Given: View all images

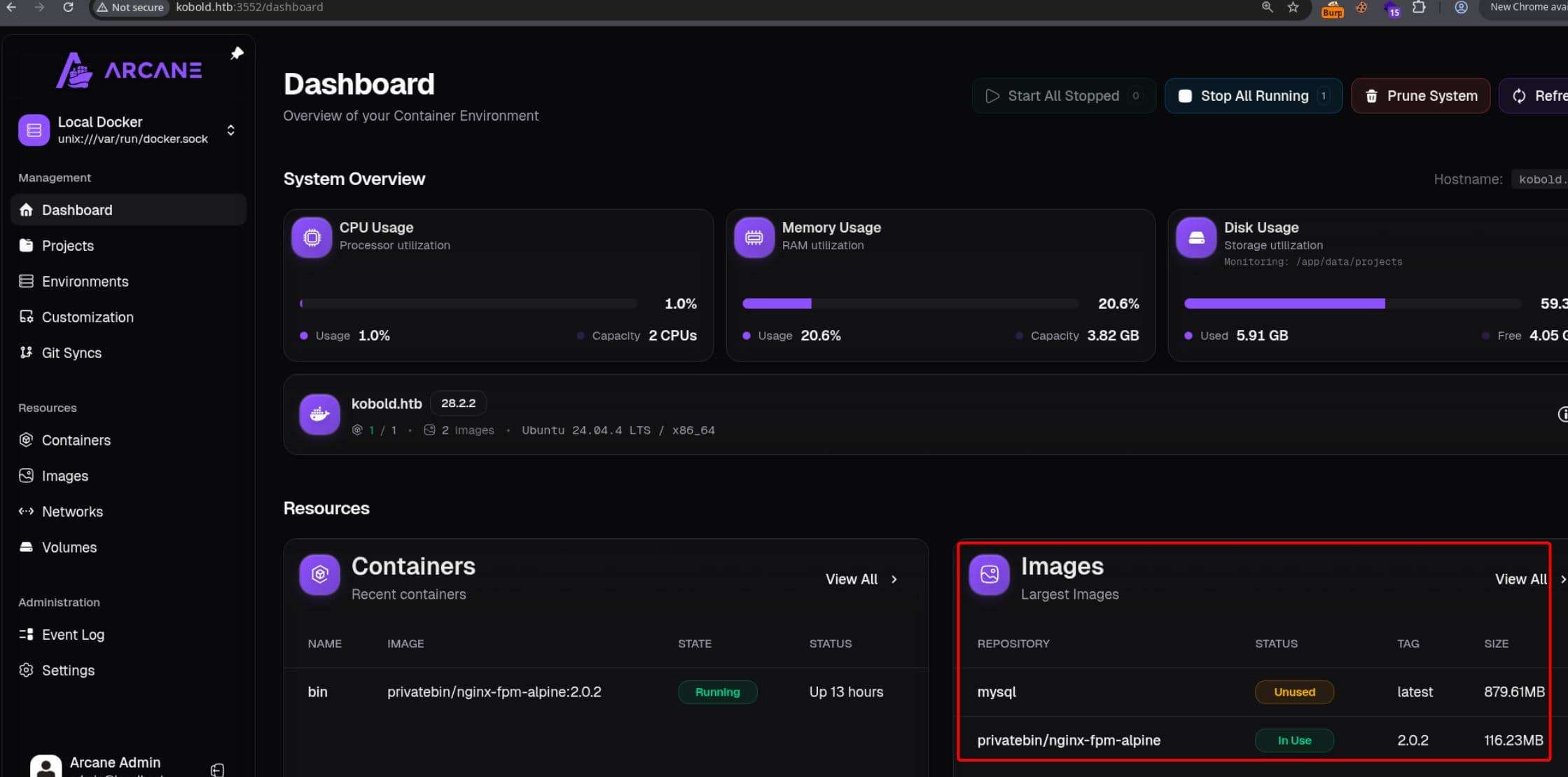Looking at the screenshot, I should [x=1529, y=579].
